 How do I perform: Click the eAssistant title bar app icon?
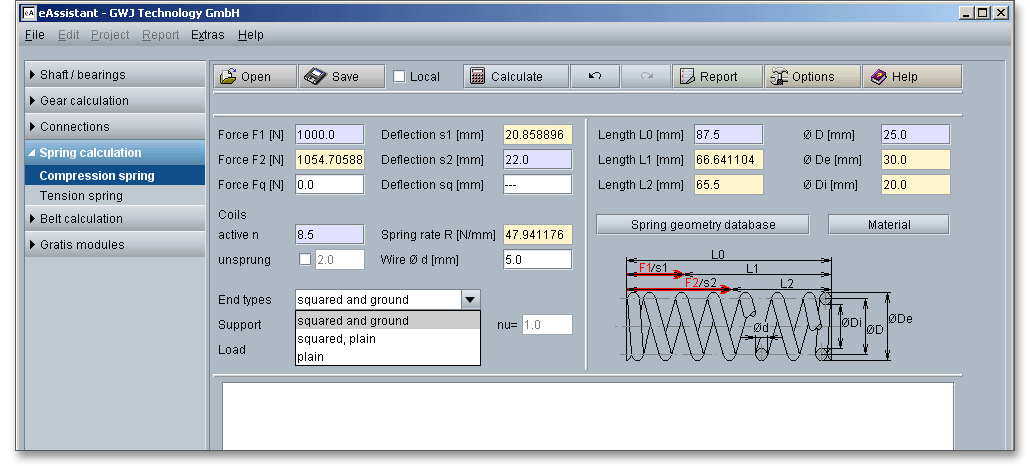coord(29,13)
